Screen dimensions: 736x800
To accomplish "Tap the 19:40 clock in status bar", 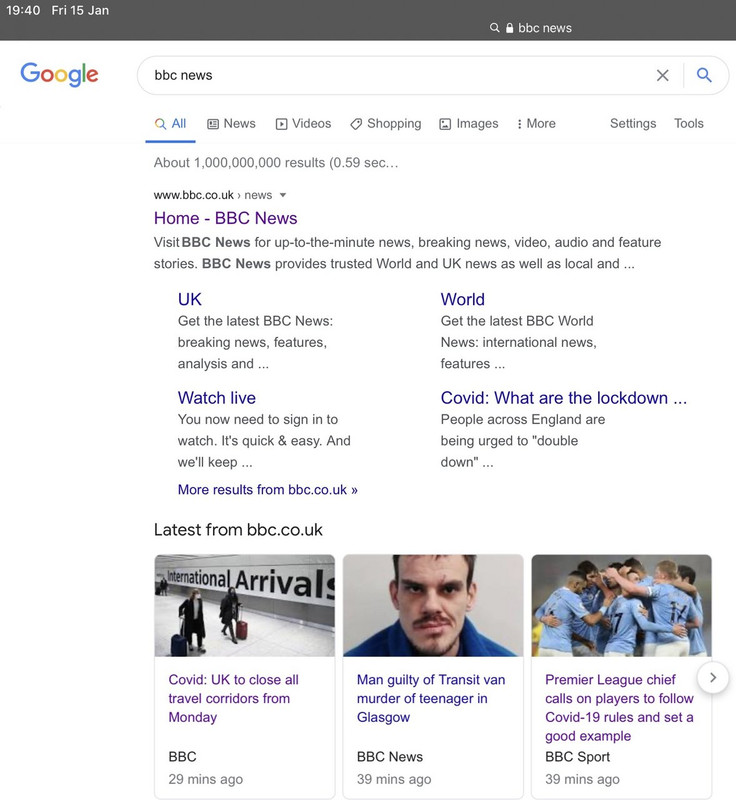I will 23,10.
